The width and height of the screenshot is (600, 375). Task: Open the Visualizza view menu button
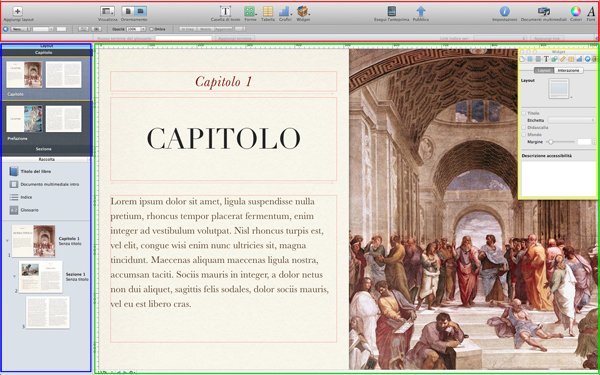[x=108, y=11]
